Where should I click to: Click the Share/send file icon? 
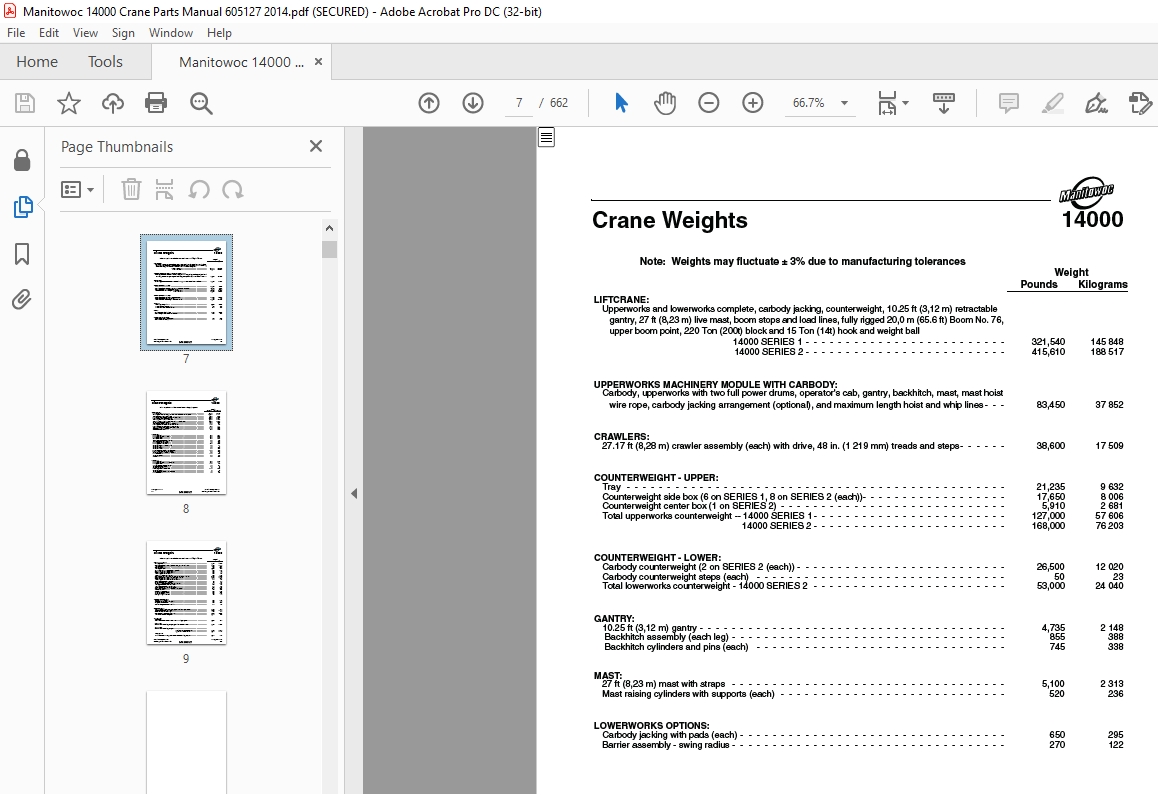tap(1140, 103)
